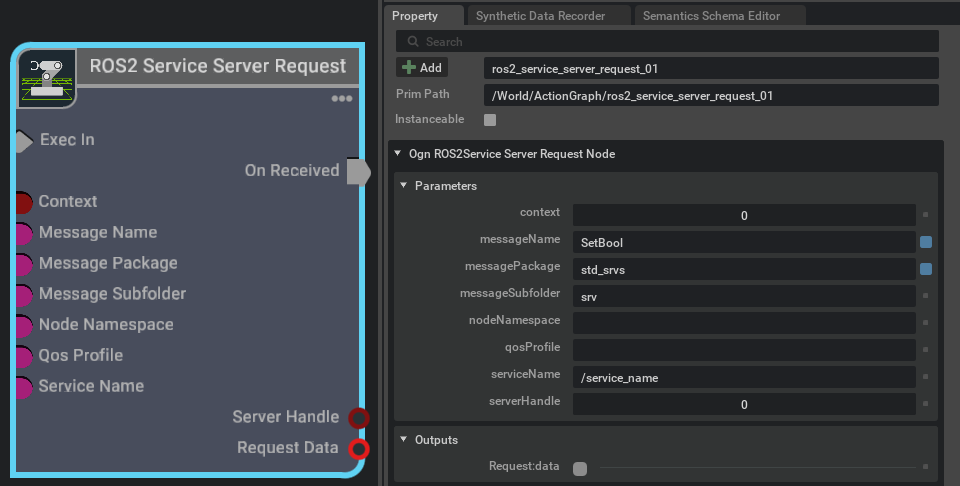Viewport: 960px width, 486px height.
Task: Click the serviceName input field
Action: (744, 378)
